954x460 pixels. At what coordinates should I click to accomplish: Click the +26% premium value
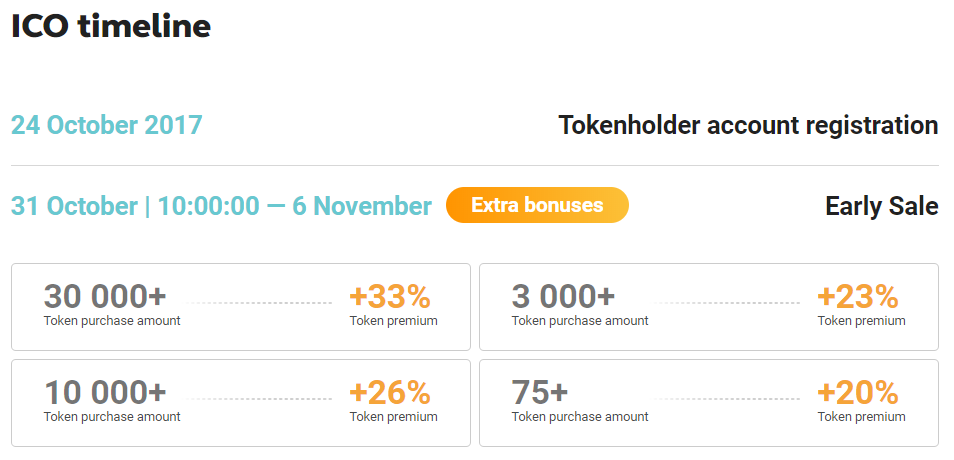coord(389,392)
